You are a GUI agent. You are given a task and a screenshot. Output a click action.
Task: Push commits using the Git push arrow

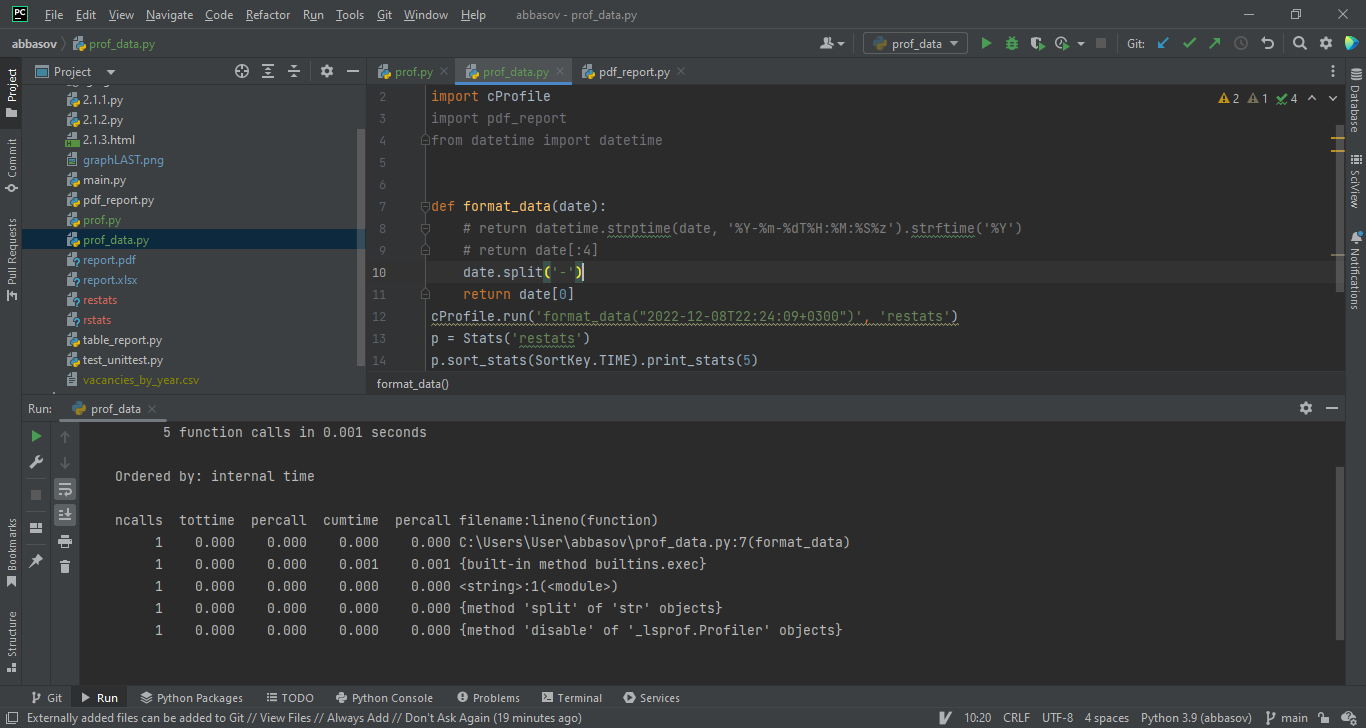coord(1216,43)
